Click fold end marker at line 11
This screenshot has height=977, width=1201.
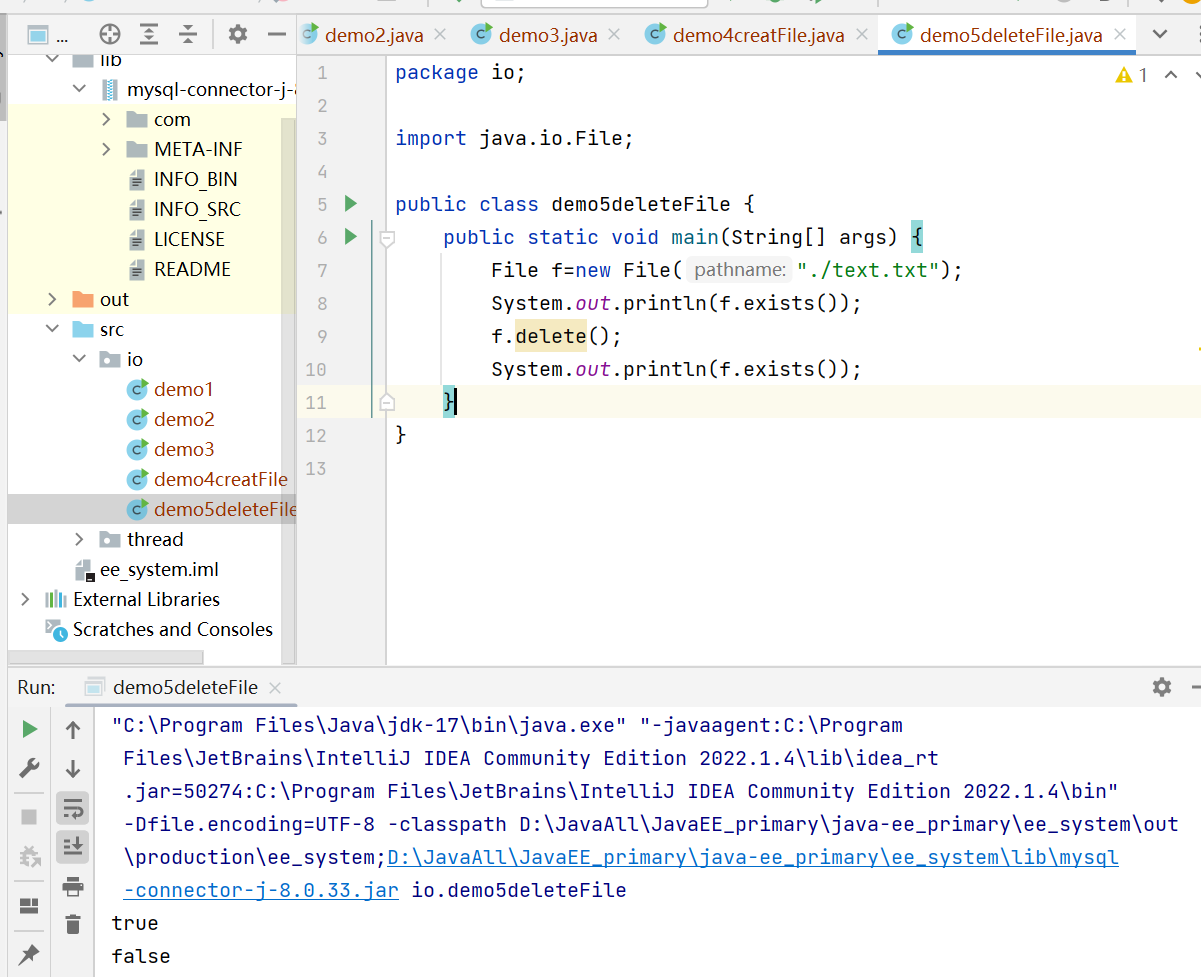(x=387, y=403)
